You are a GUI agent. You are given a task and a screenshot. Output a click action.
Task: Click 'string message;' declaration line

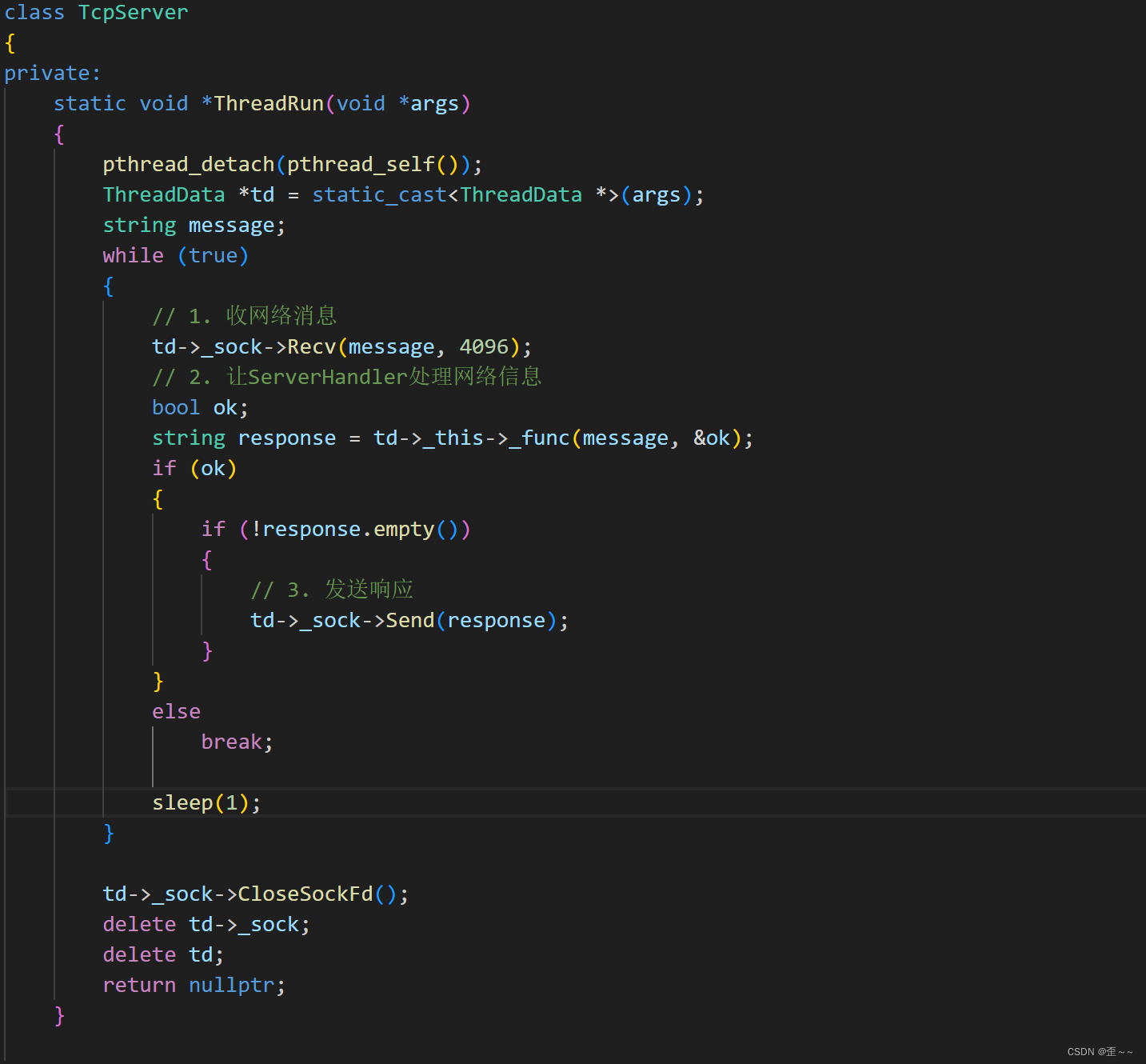[x=194, y=226]
